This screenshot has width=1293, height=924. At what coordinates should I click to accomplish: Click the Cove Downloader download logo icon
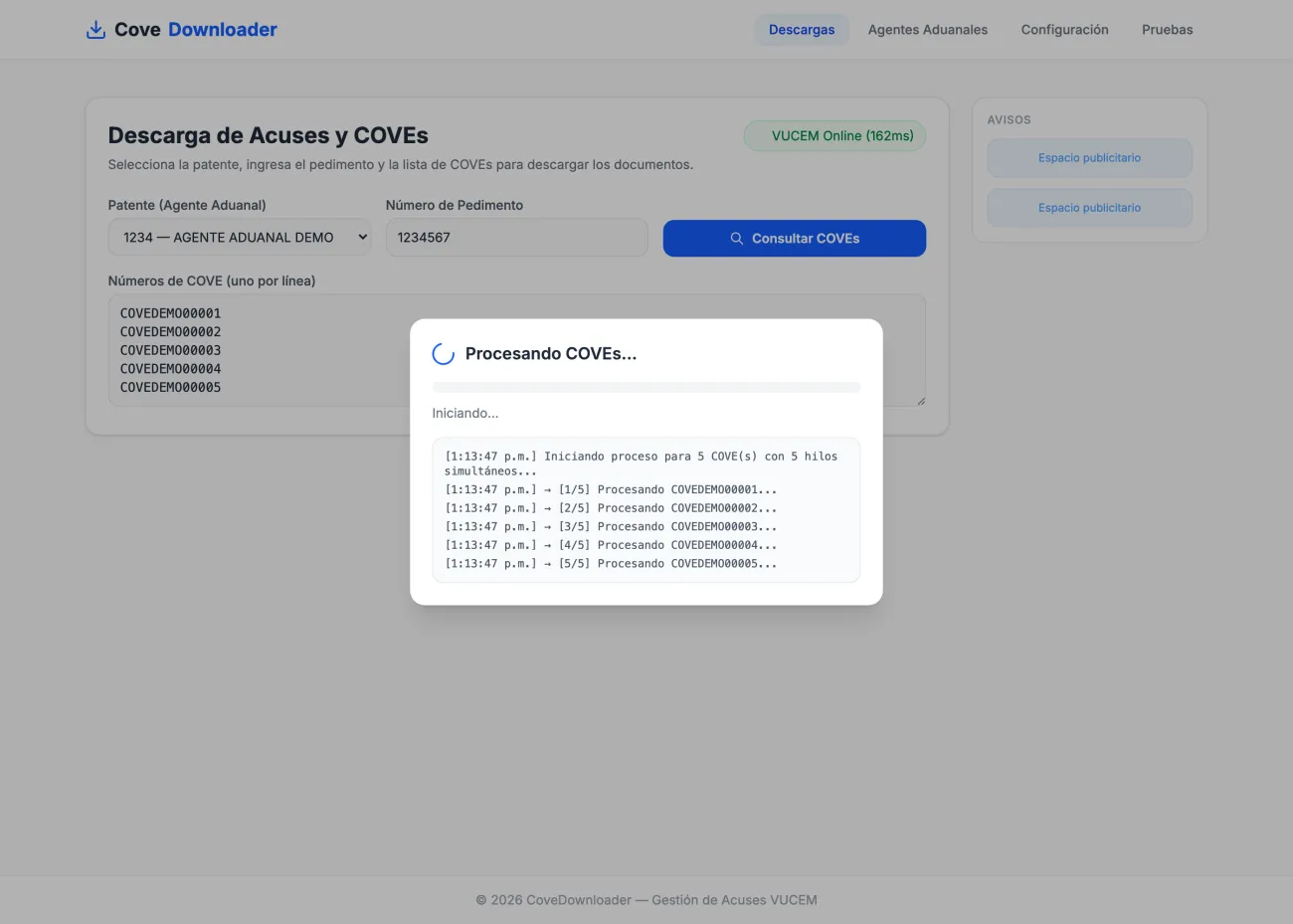(x=95, y=30)
